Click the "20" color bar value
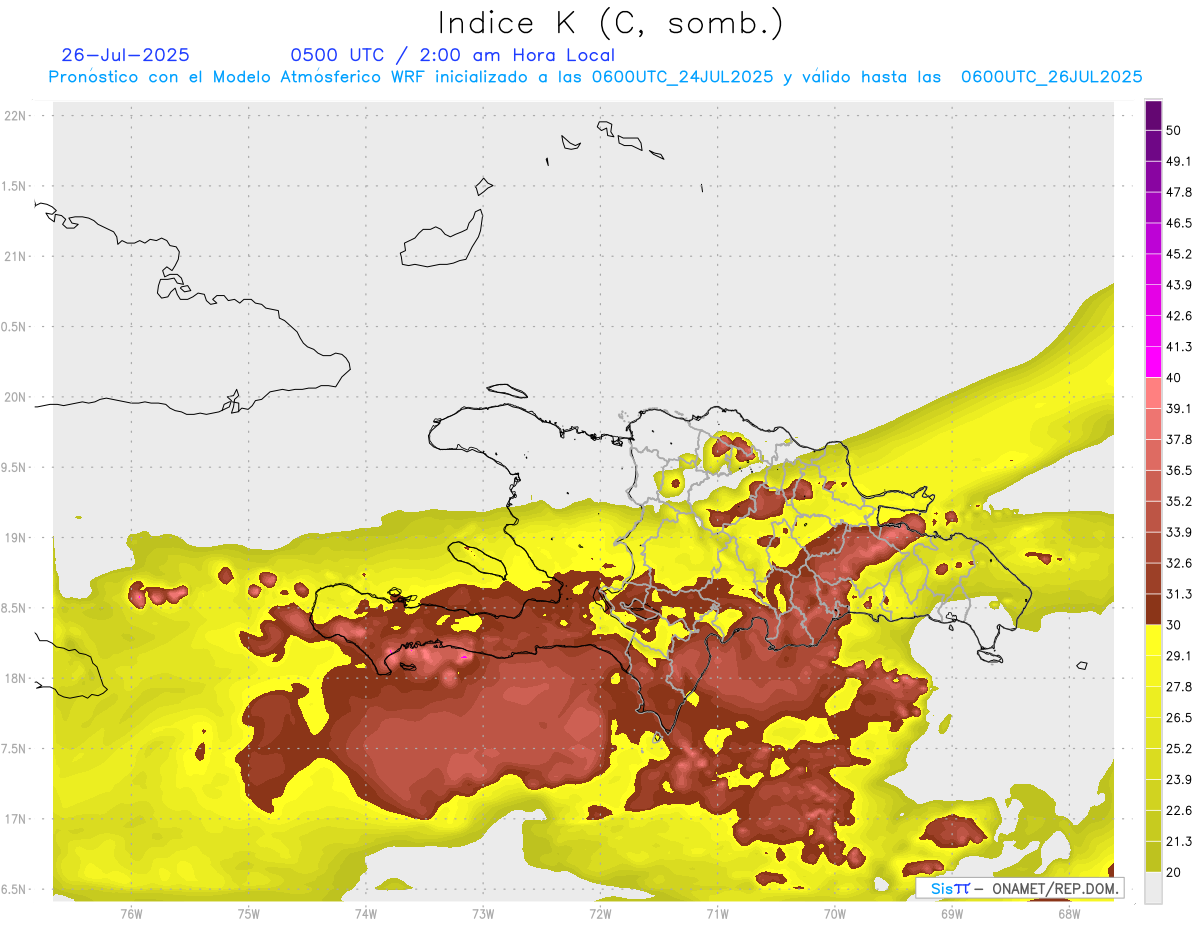1200x927 pixels. coord(1174,872)
